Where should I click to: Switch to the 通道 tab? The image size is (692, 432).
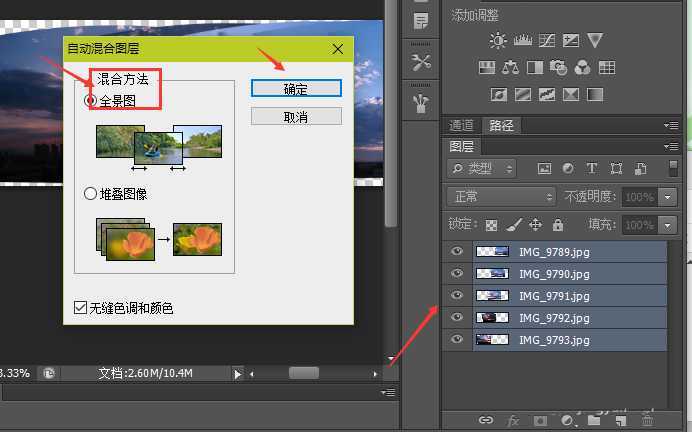[461, 125]
